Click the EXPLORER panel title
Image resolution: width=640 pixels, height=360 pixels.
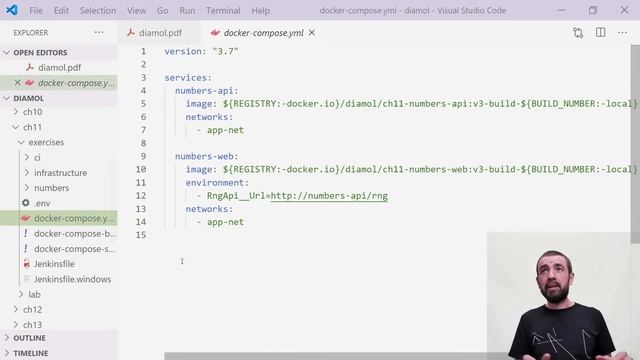(x=31, y=33)
